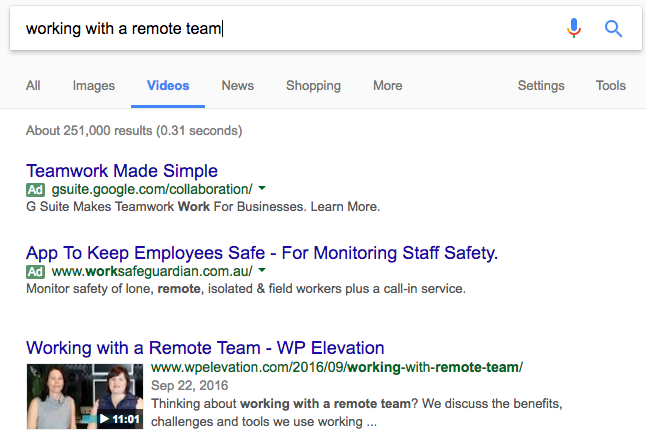The image size is (646, 445).
Task: Click the 'Sep 22, 2016' date text
Action: tap(190, 386)
